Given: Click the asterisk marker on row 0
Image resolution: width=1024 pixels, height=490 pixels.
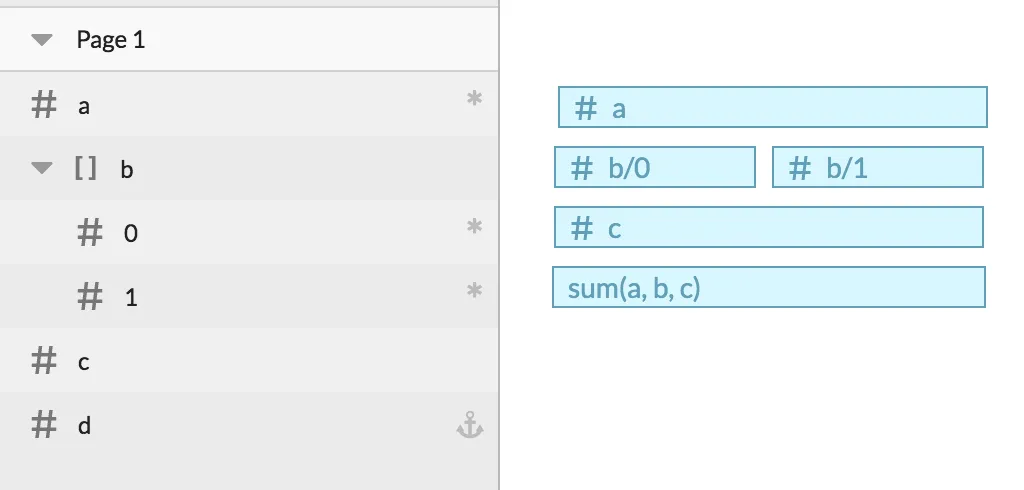Looking at the screenshot, I should (x=475, y=227).
